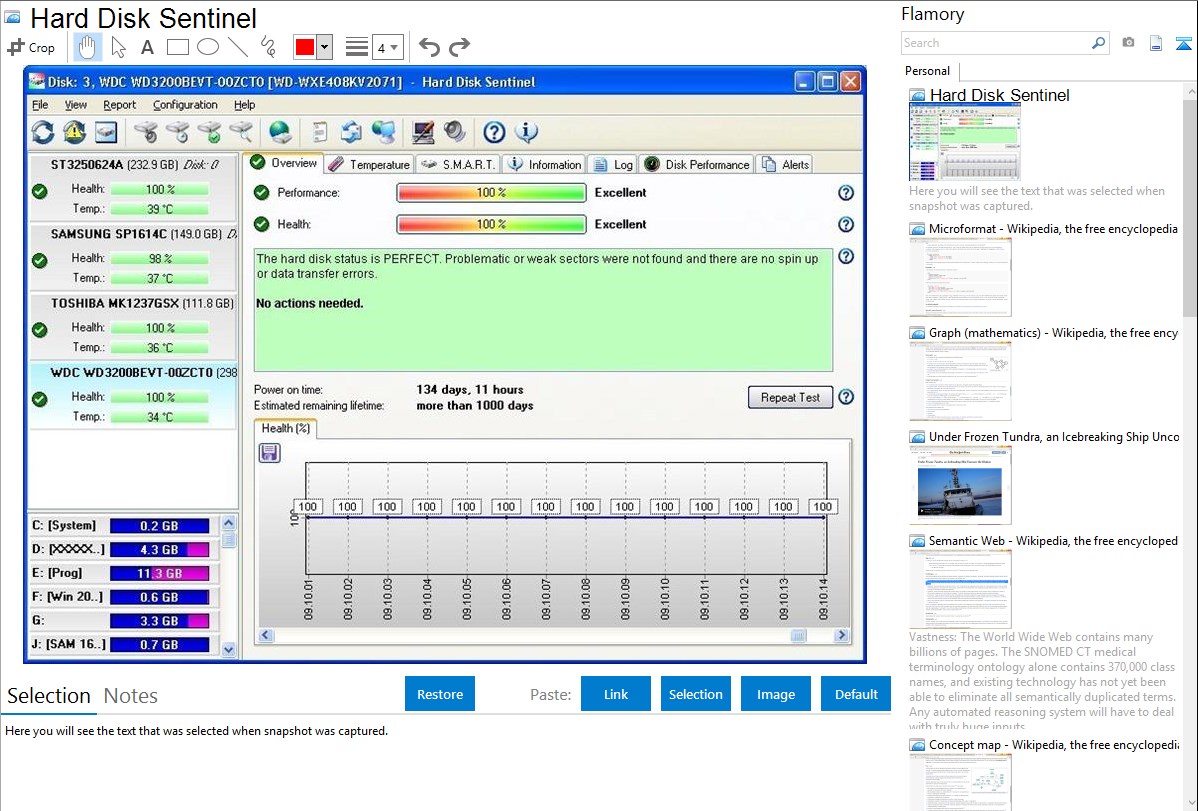This screenshot has height=811, width=1198.
Task: Click the save floppy icon above health graph
Action: 270,453
